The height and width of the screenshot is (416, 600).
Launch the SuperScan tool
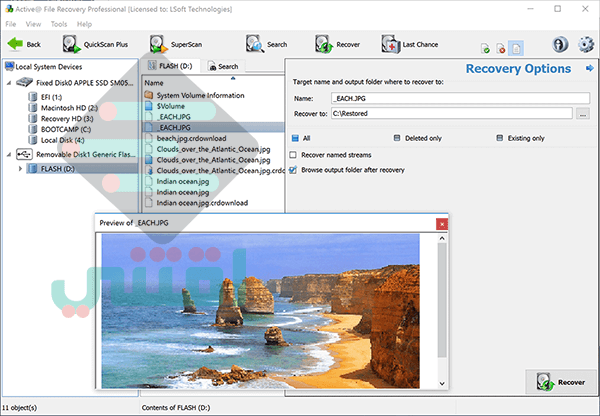[176, 44]
